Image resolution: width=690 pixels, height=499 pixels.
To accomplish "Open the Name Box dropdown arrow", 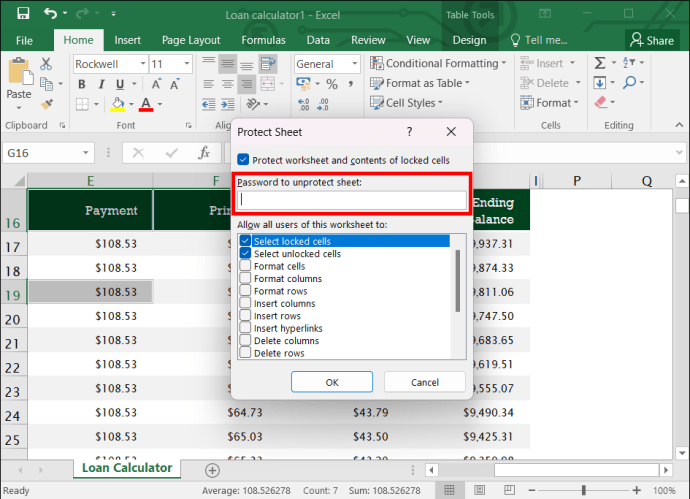I will pos(86,153).
